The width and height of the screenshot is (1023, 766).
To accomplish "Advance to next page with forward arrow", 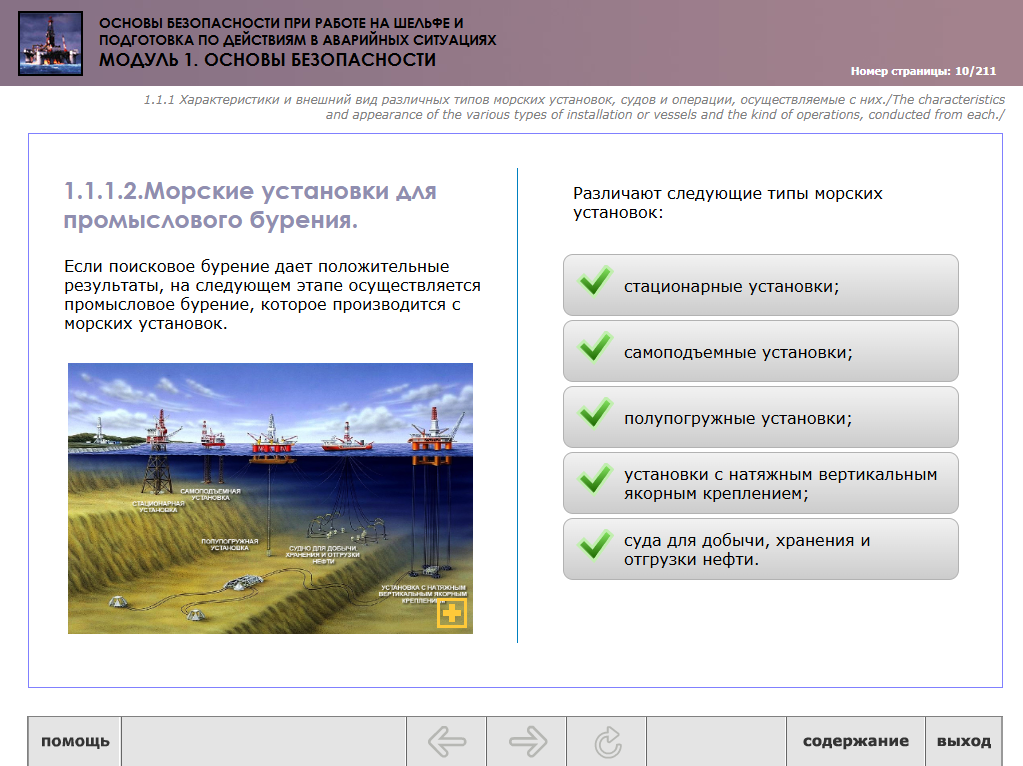I will (x=527, y=742).
